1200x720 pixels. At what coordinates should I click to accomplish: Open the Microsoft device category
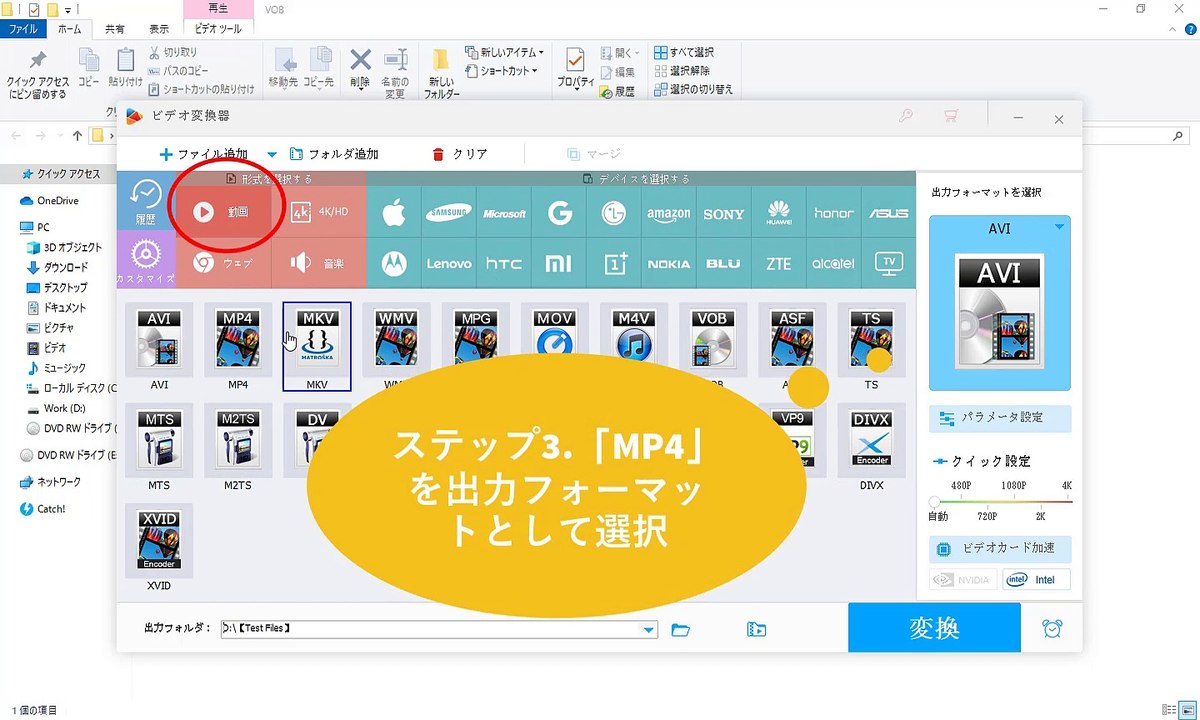pos(504,213)
